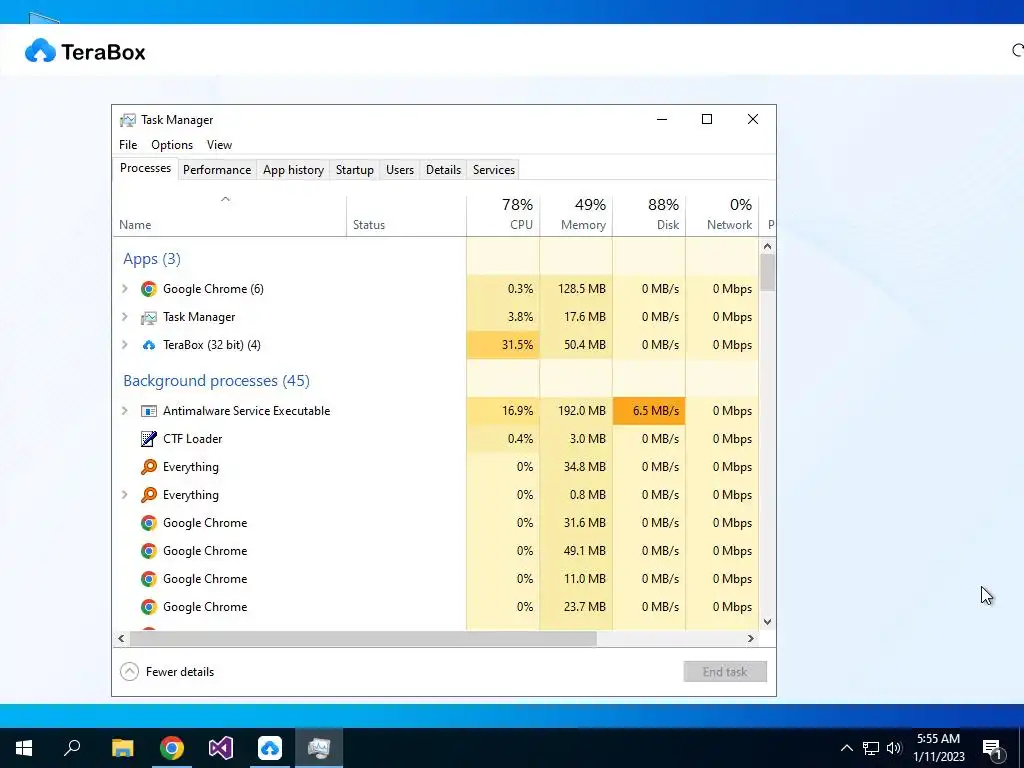Open Visual Studio from taskbar
The width and height of the screenshot is (1024, 768).
pos(221,748)
